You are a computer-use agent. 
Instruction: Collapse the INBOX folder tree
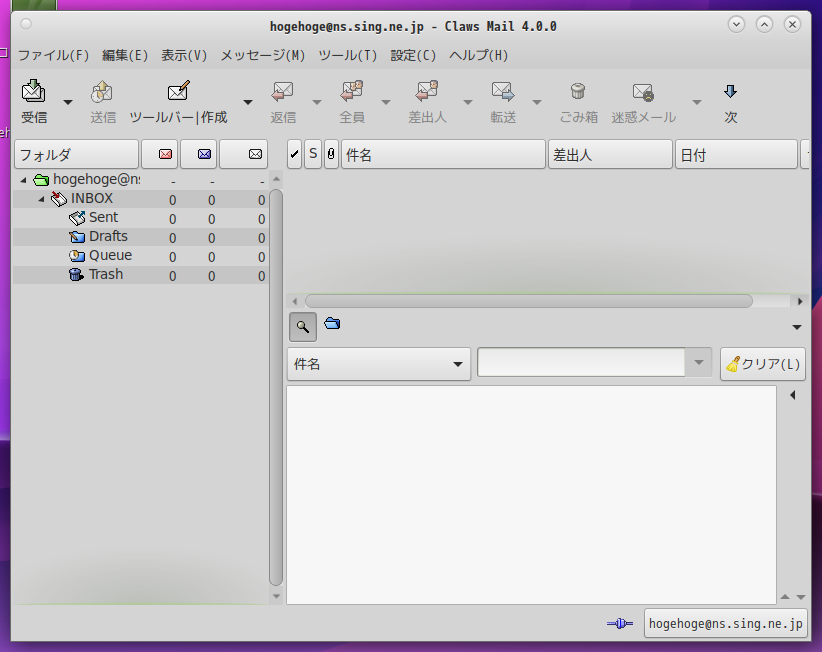click(41, 199)
